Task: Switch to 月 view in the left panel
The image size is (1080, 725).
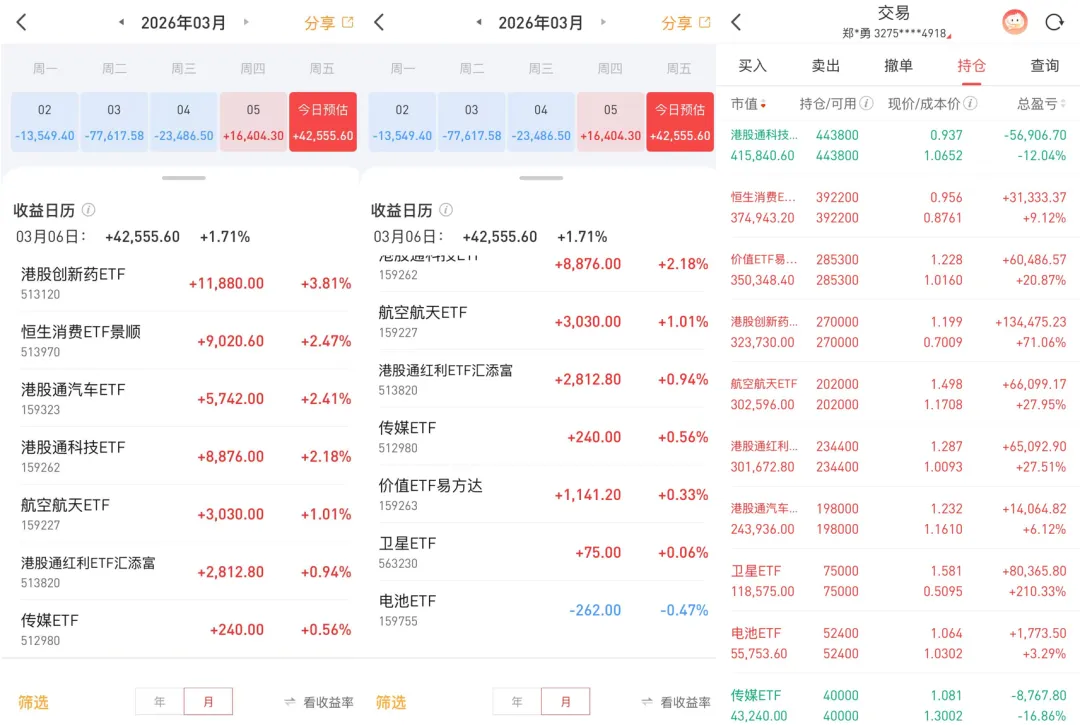Action: (x=208, y=702)
